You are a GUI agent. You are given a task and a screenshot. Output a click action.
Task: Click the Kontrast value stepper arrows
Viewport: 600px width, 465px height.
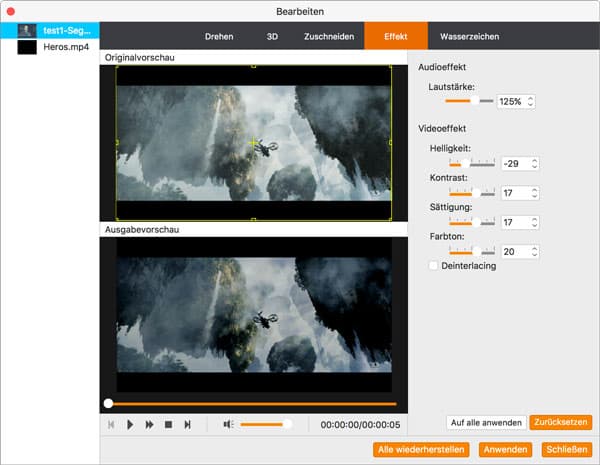(x=535, y=193)
